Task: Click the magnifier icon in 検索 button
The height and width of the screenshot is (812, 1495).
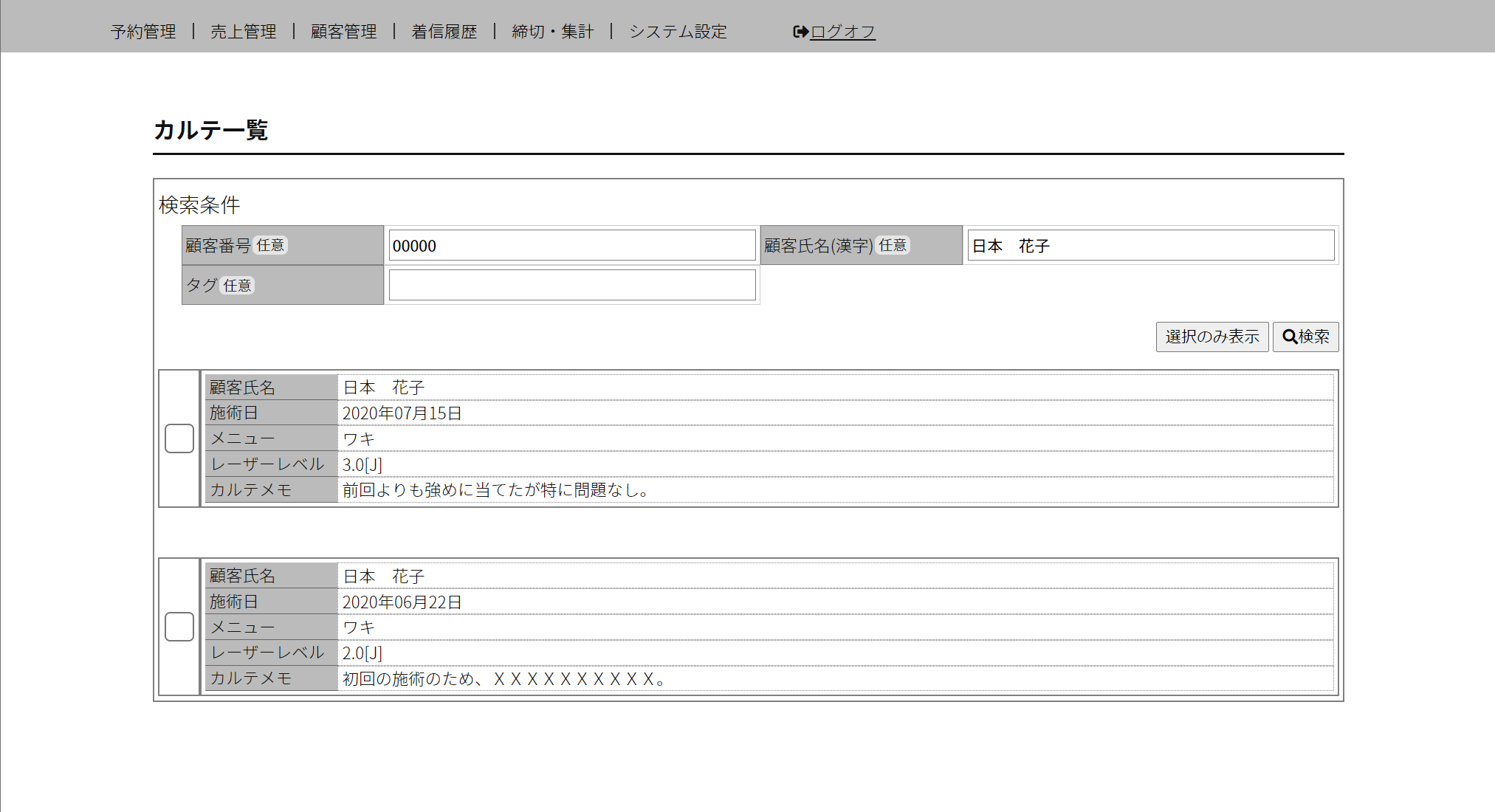Action: 1289,337
